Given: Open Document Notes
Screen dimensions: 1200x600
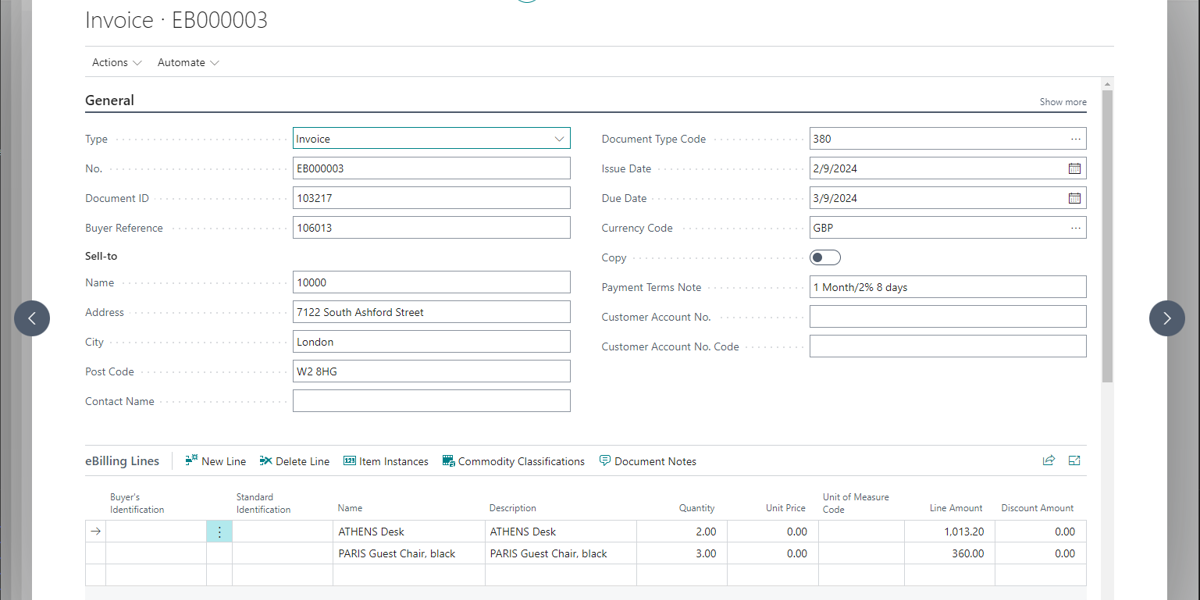Looking at the screenshot, I should tap(647, 461).
